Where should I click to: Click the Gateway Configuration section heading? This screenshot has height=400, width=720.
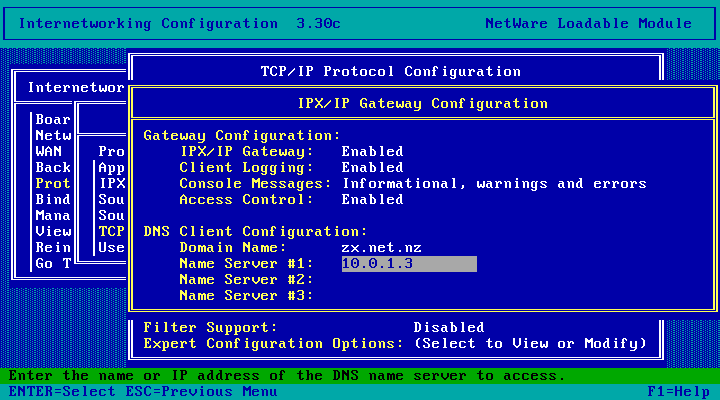click(x=242, y=135)
